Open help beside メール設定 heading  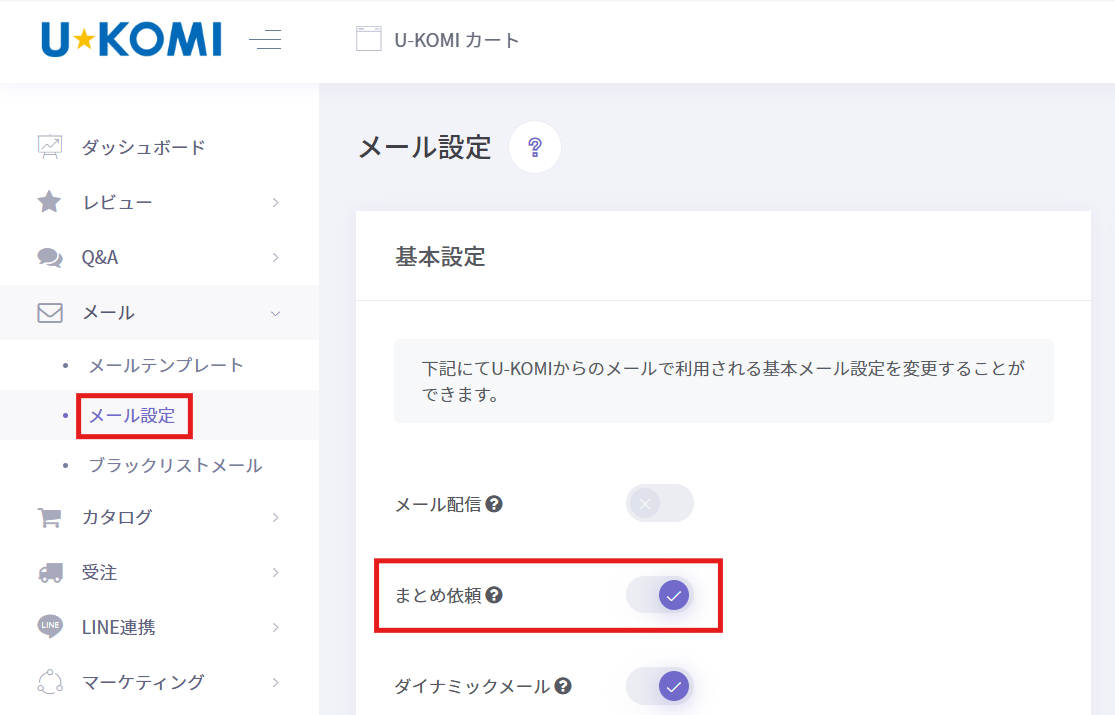(535, 147)
